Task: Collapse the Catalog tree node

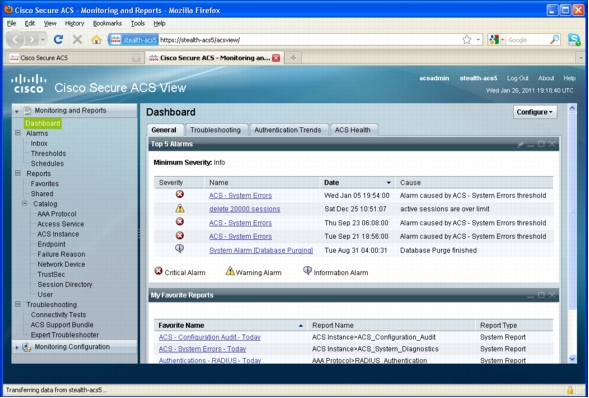Action: click(x=24, y=204)
